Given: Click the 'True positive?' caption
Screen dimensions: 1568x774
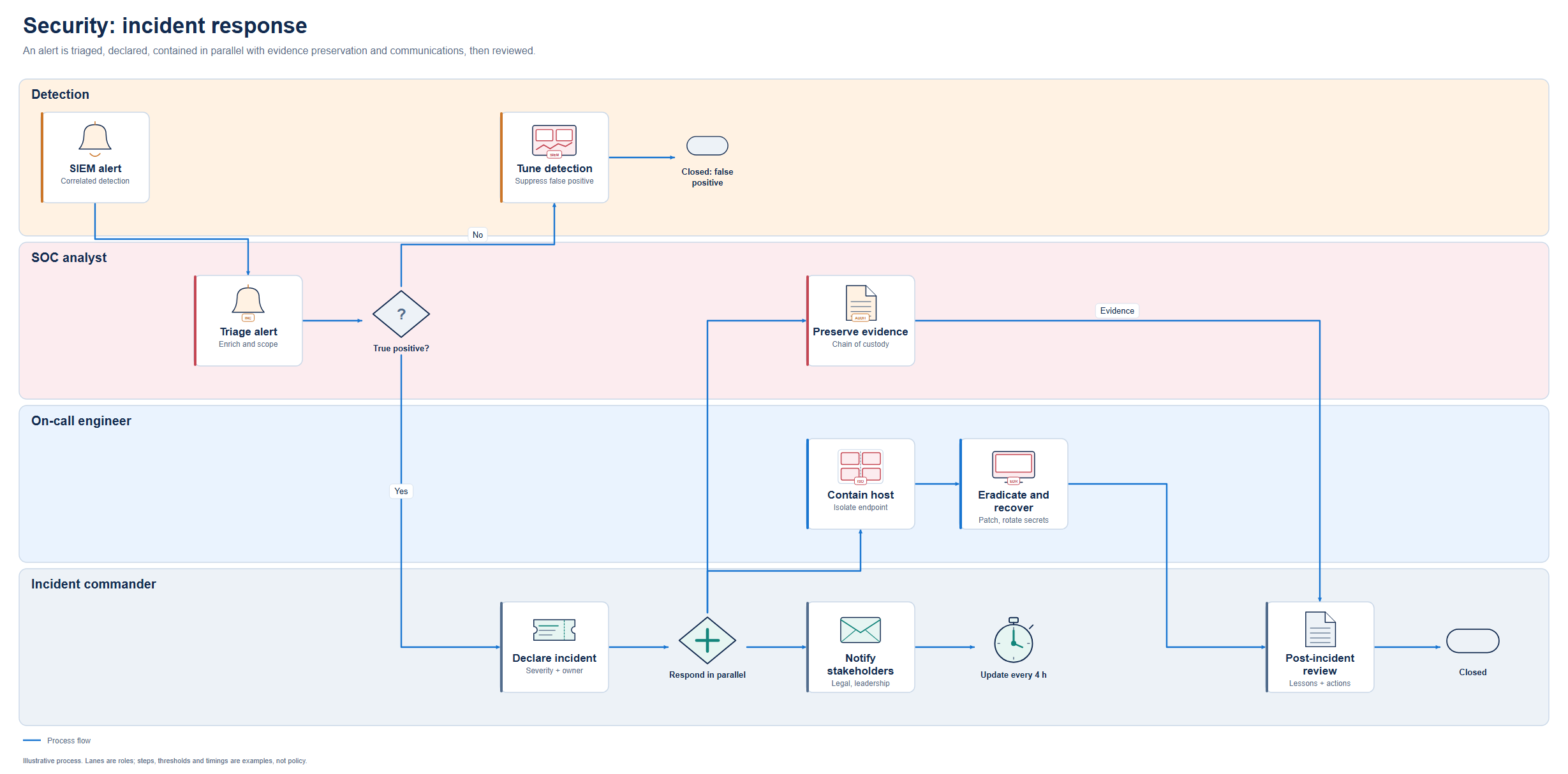Looking at the screenshot, I should tap(401, 348).
